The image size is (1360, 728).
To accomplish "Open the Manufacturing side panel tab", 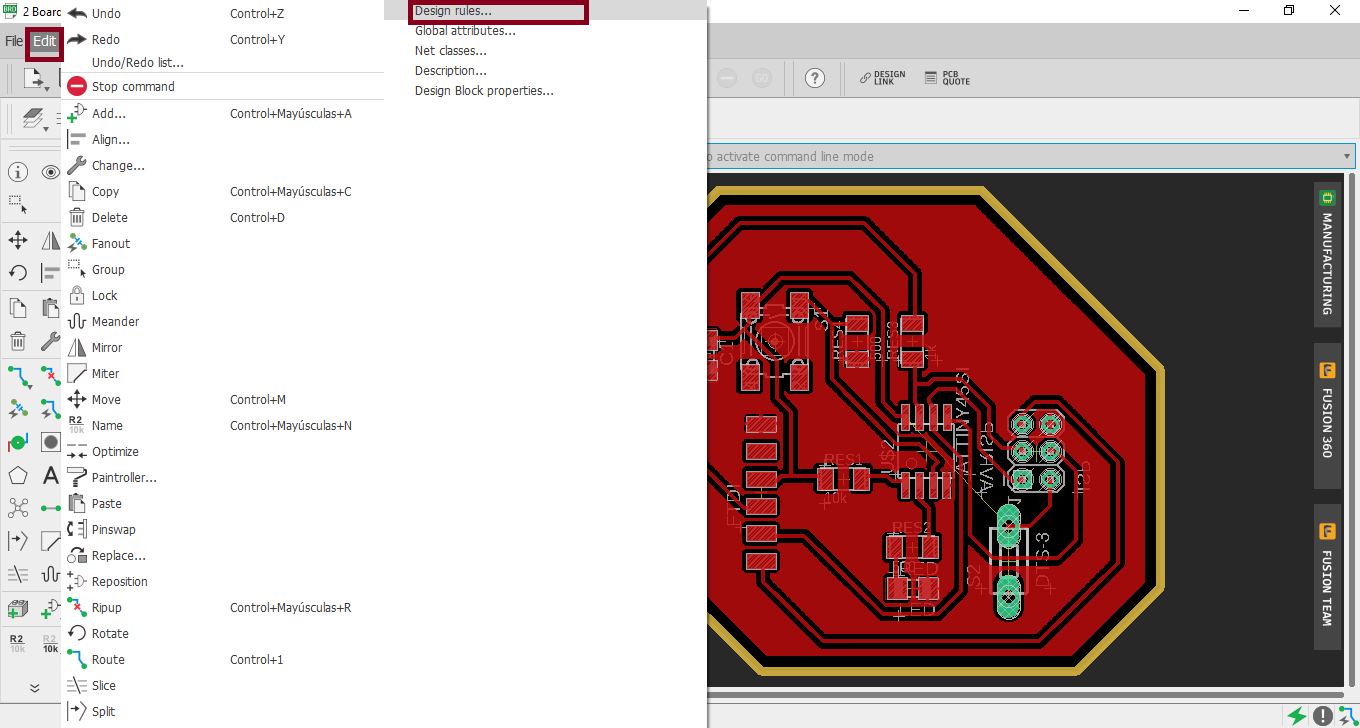I will tap(1327, 254).
